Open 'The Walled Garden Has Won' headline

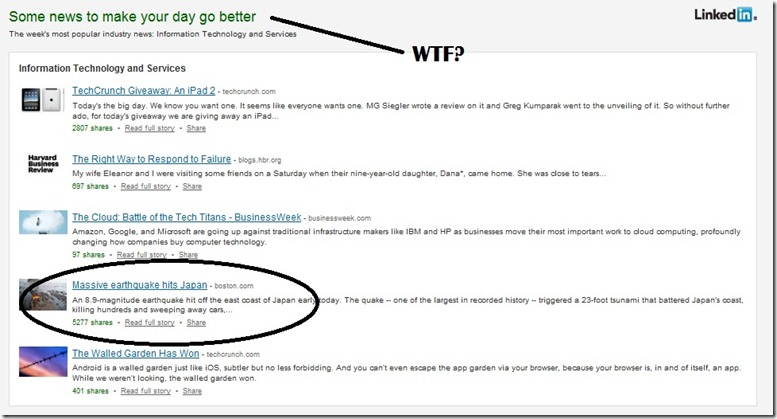[136, 353]
